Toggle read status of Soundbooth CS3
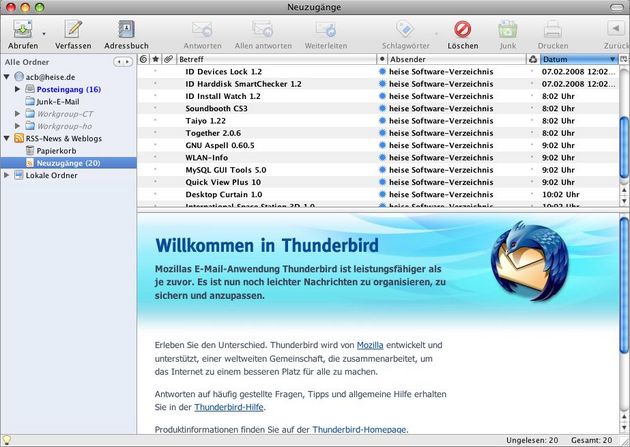Screen dimensions: 630x447 coord(382,108)
